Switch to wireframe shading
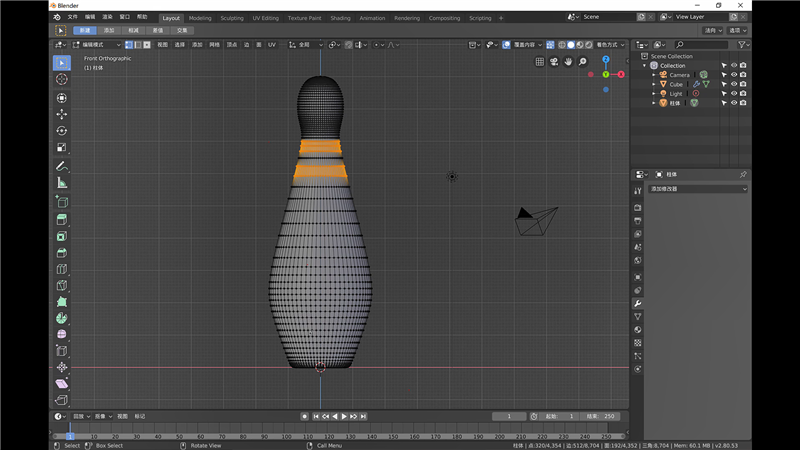This screenshot has width=800, height=450. (x=562, y=45)
